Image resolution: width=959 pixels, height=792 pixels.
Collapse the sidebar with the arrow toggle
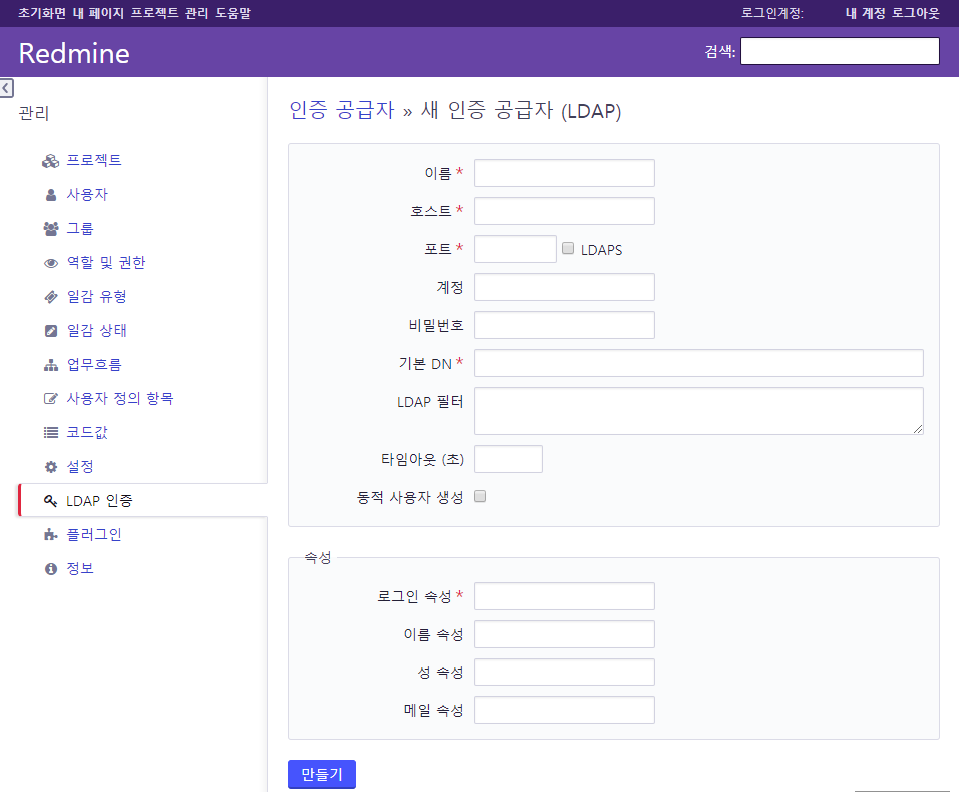[x=6, y=88]
